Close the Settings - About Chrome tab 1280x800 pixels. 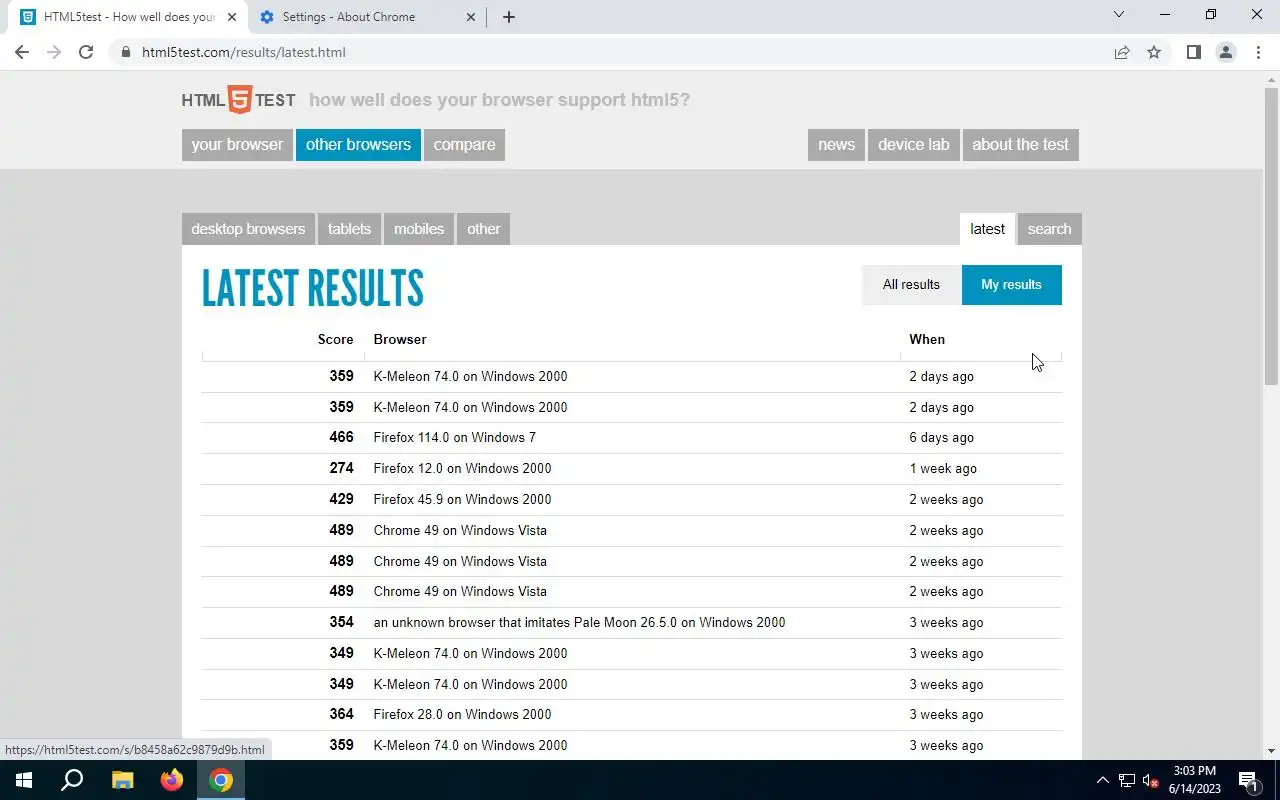coord(471,17)
